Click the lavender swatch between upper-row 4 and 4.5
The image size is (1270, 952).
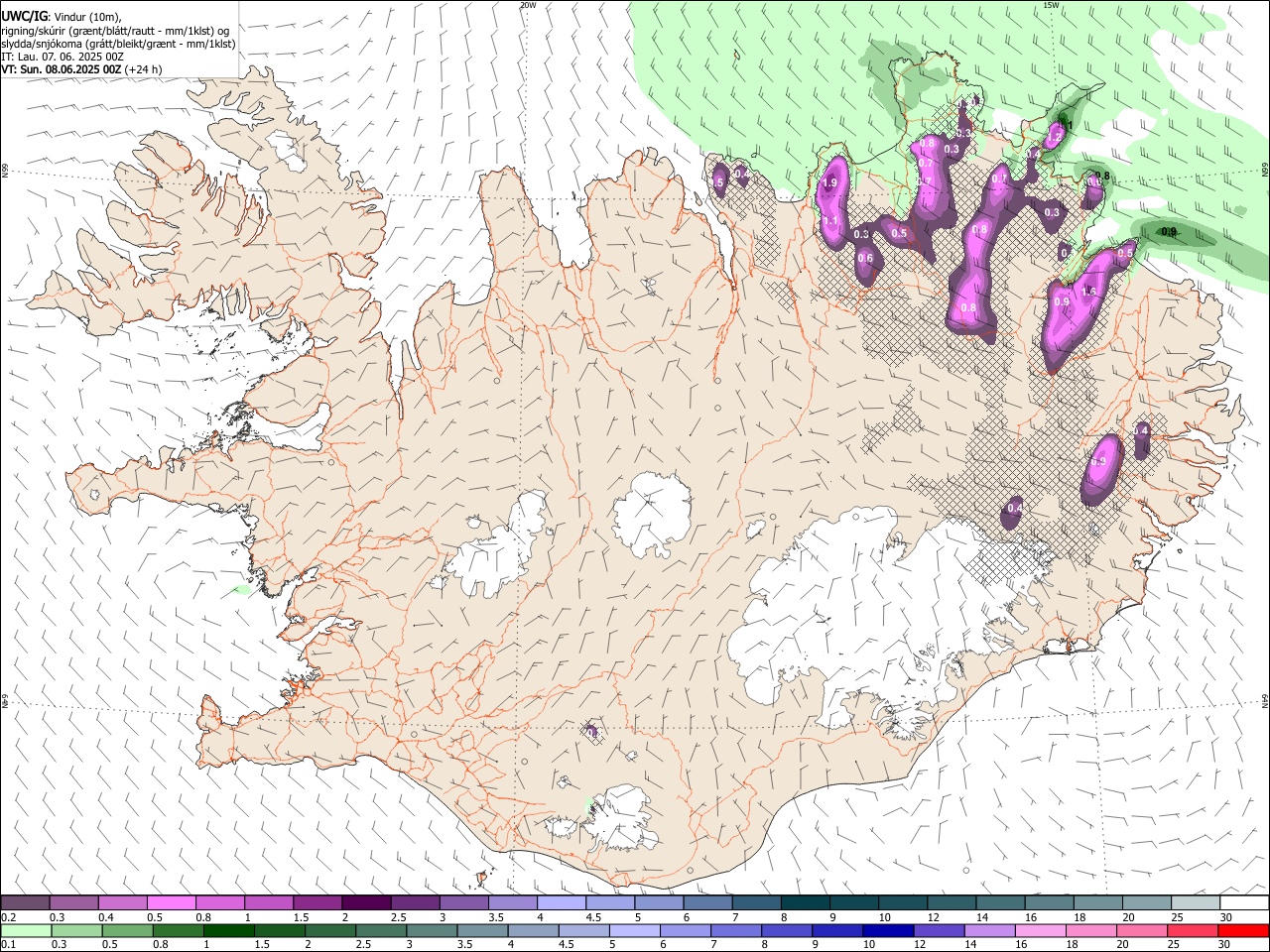pos(561,903)
